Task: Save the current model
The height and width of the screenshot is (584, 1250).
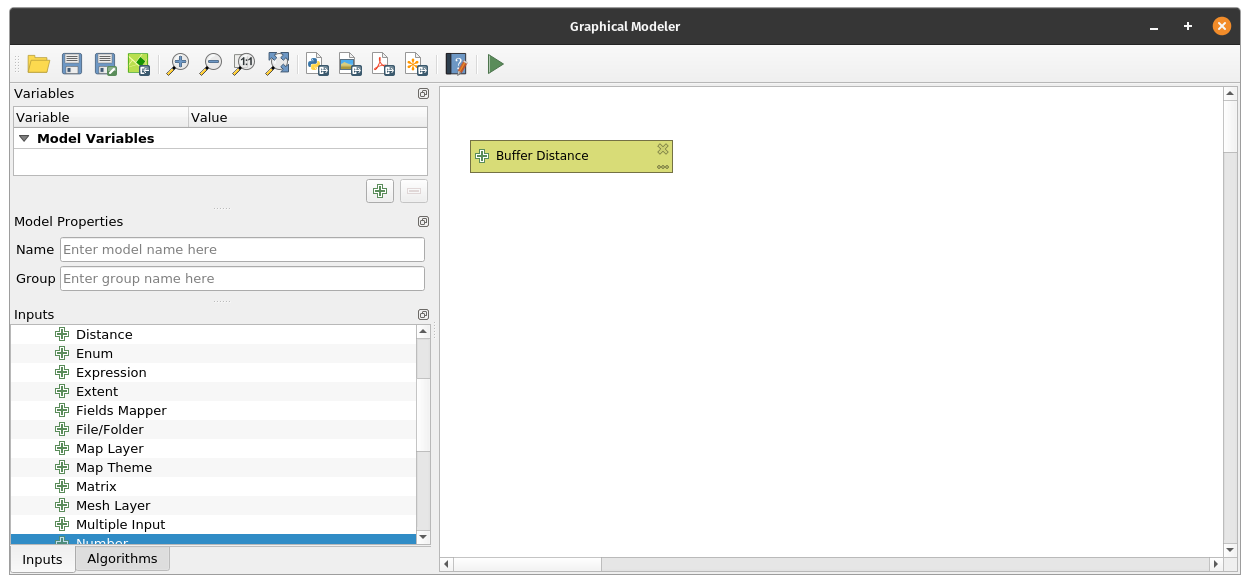Action: 72,65
